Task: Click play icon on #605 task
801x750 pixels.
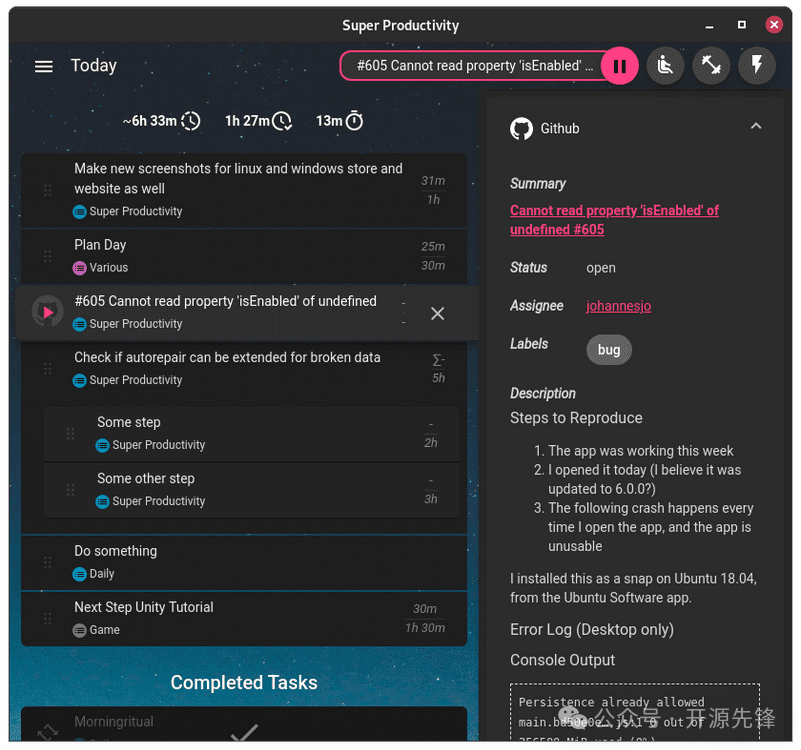Action: [x=48, y=312]
